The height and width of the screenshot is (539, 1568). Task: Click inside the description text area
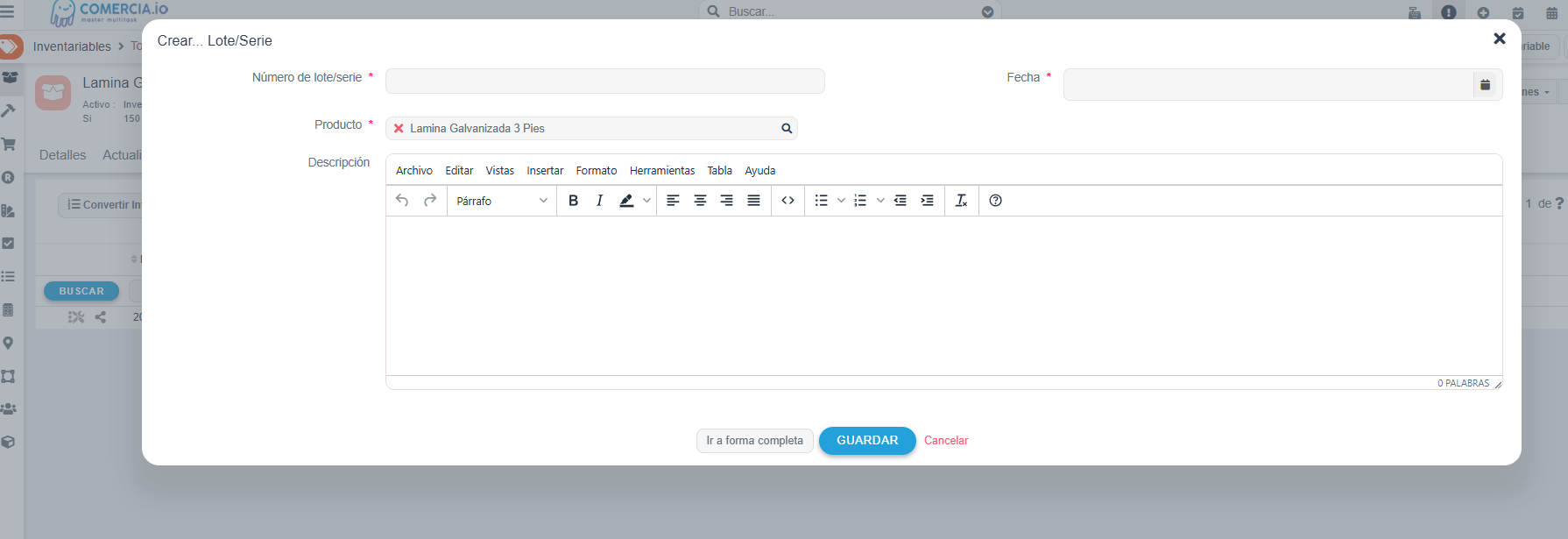click(944, 295)
